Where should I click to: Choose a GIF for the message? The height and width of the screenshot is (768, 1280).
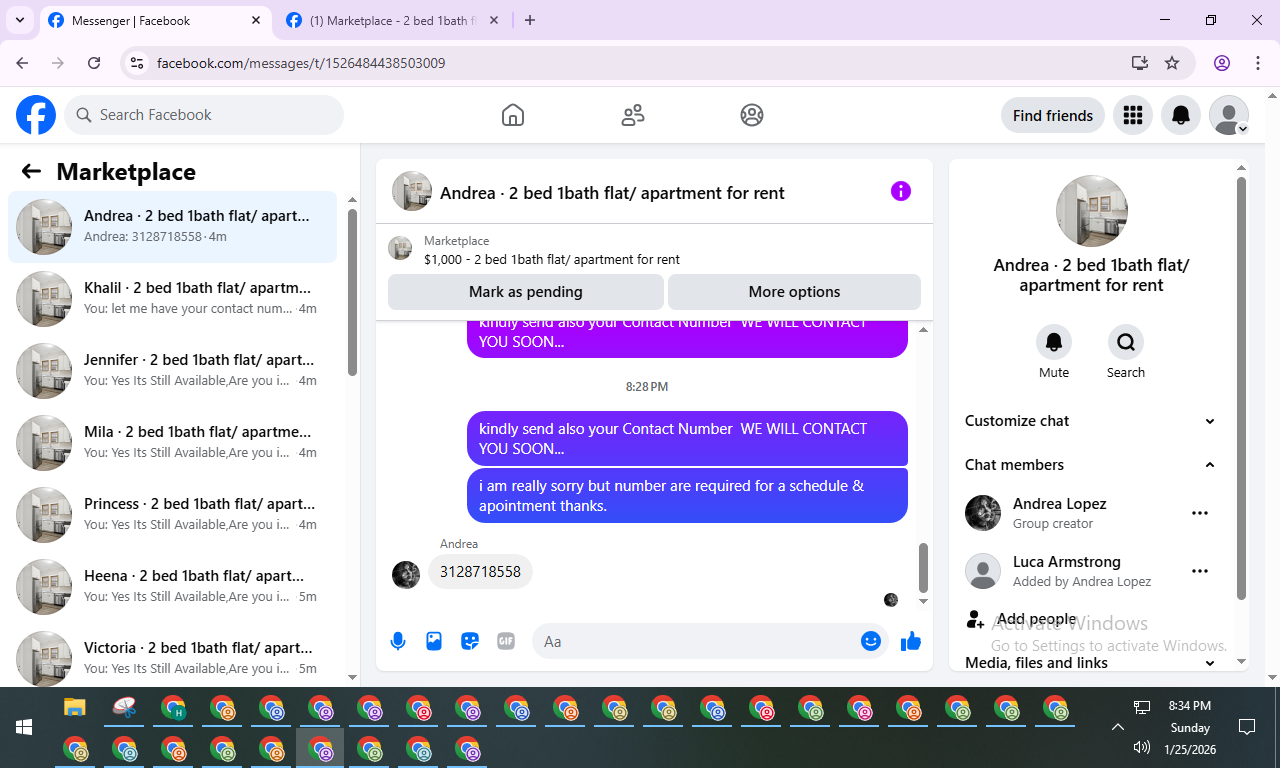506,641
